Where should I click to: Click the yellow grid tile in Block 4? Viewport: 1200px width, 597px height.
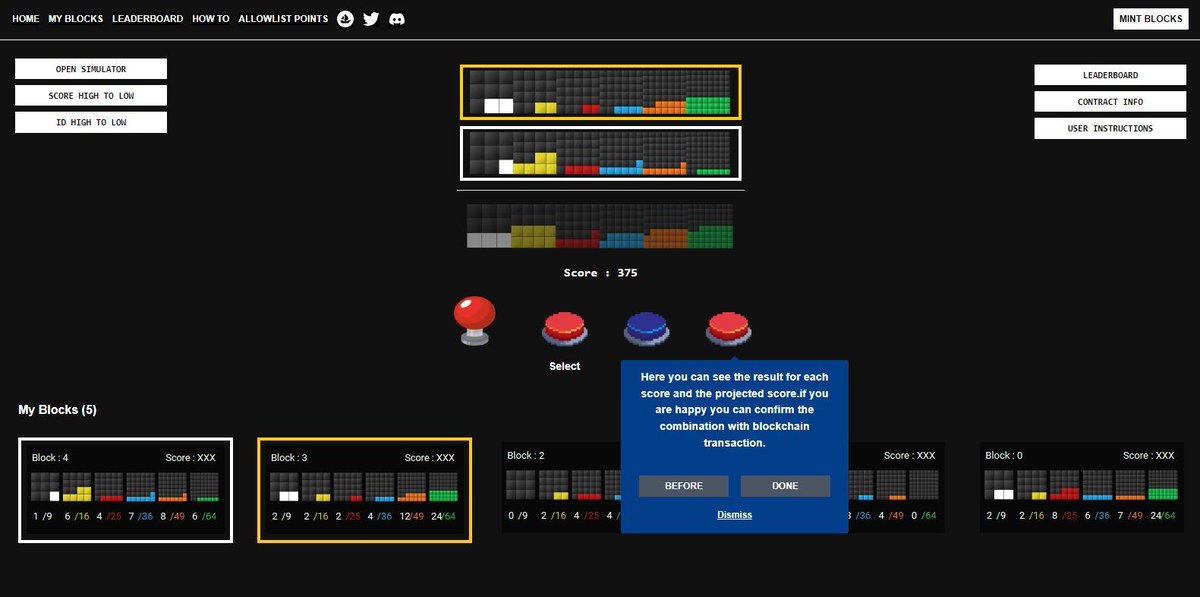pos(77,487)
